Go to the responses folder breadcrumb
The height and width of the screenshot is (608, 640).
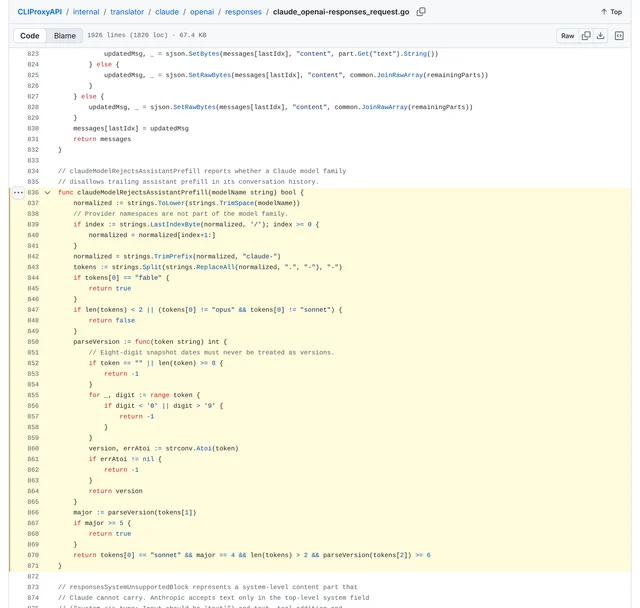pos(243,12)
